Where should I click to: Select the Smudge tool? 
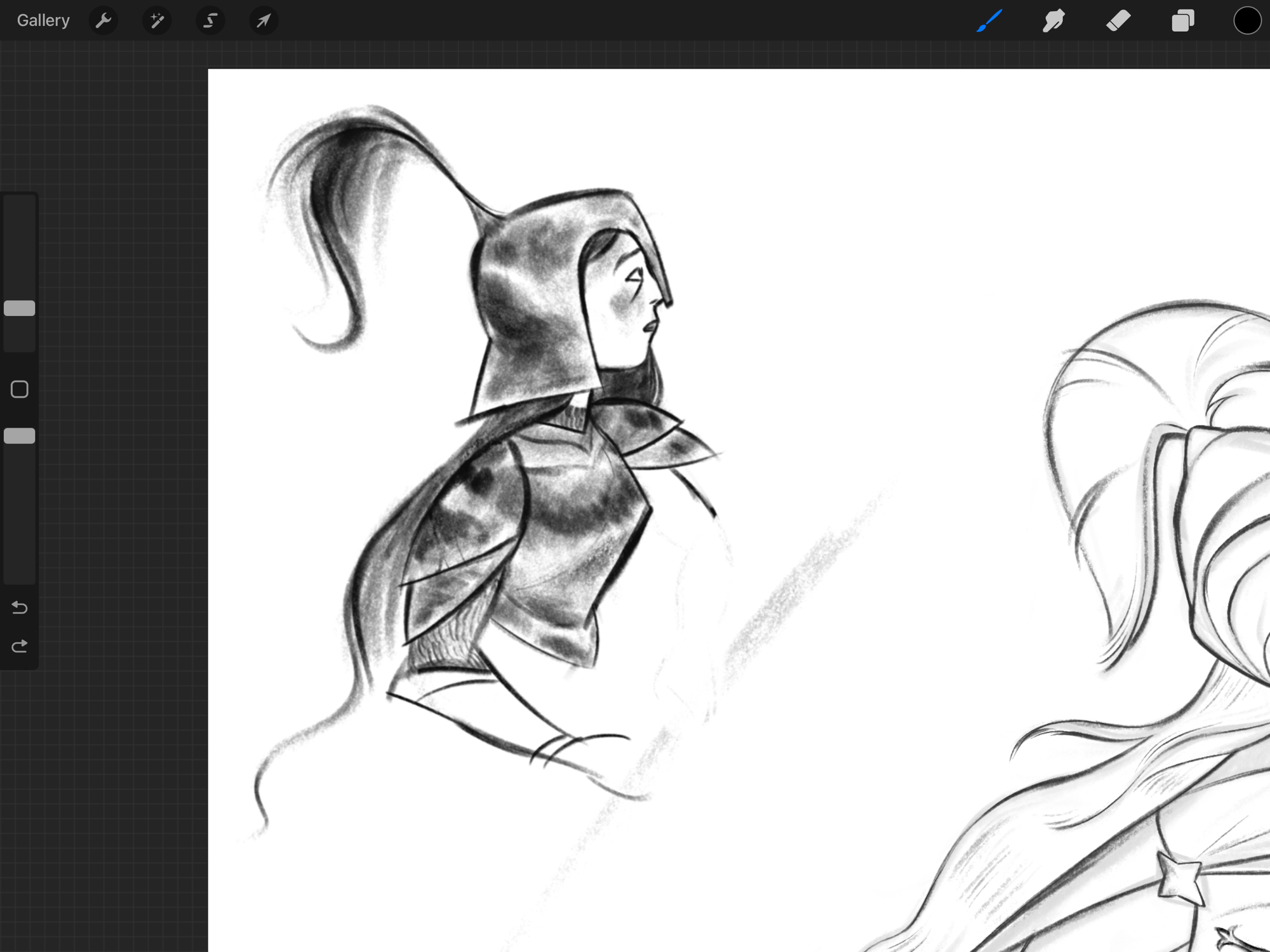coord(1053,21)
